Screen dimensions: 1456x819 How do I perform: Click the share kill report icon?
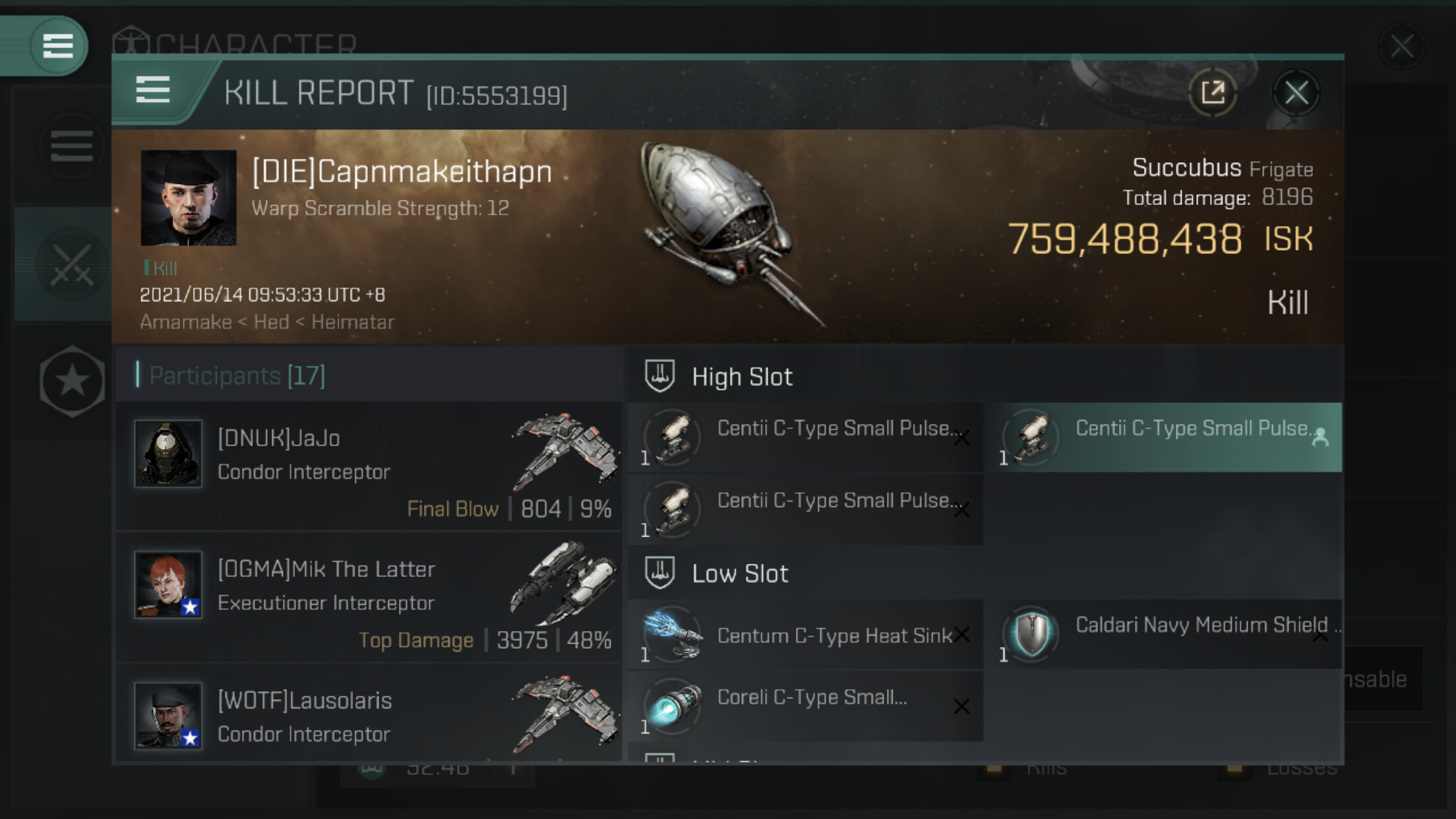click(1212, 93)
